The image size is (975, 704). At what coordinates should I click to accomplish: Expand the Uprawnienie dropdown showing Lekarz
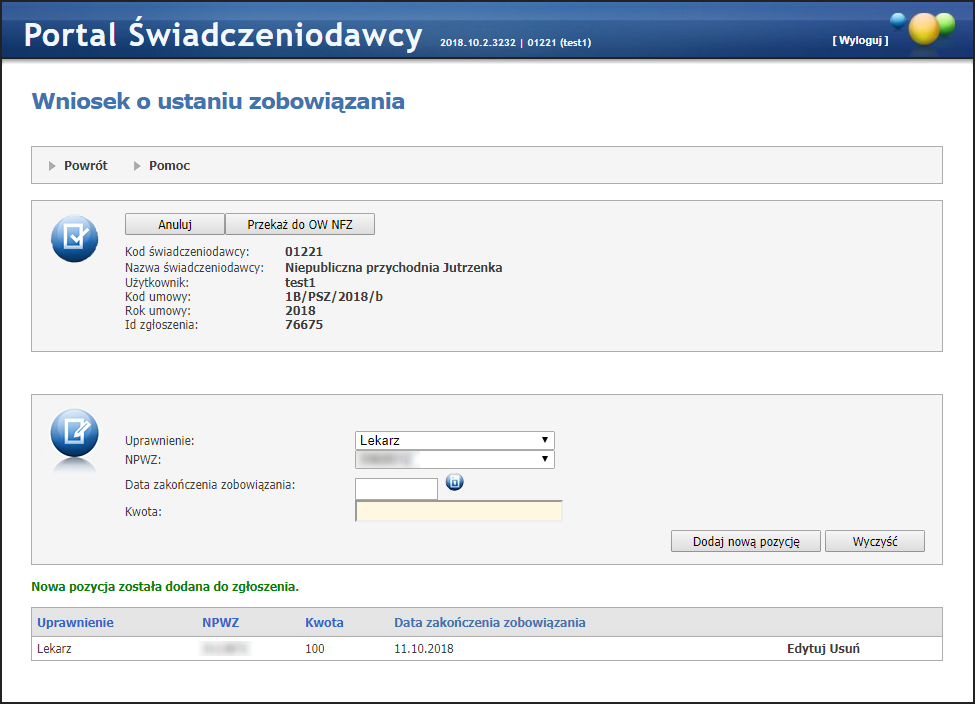point(454,440)
